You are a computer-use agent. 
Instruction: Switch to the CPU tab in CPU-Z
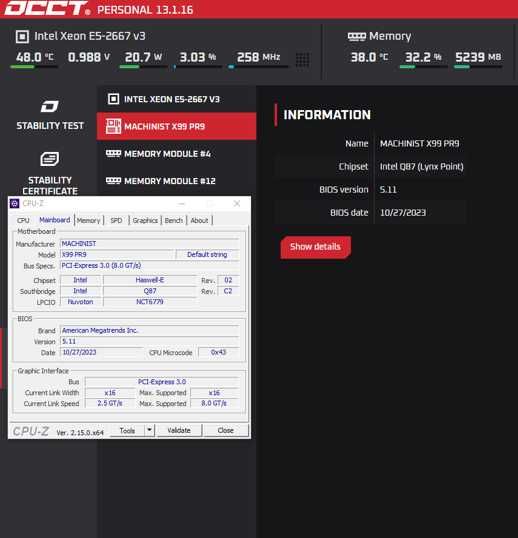click(23, 220)
